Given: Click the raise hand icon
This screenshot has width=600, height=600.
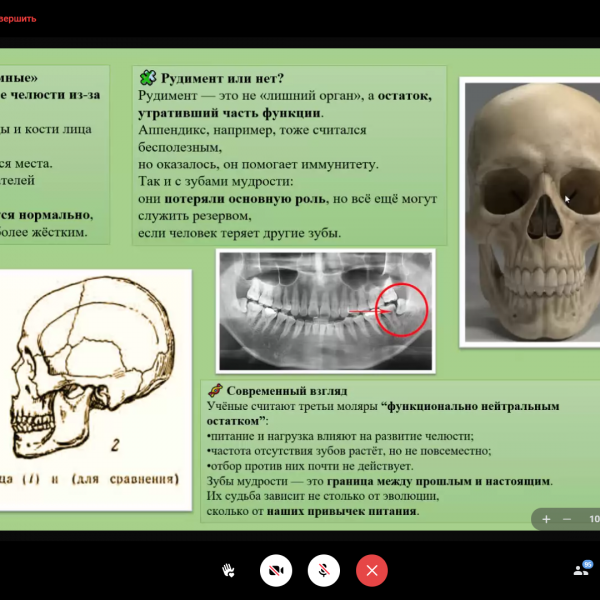Looking at the screenshot, I should [x=228, y=570].
